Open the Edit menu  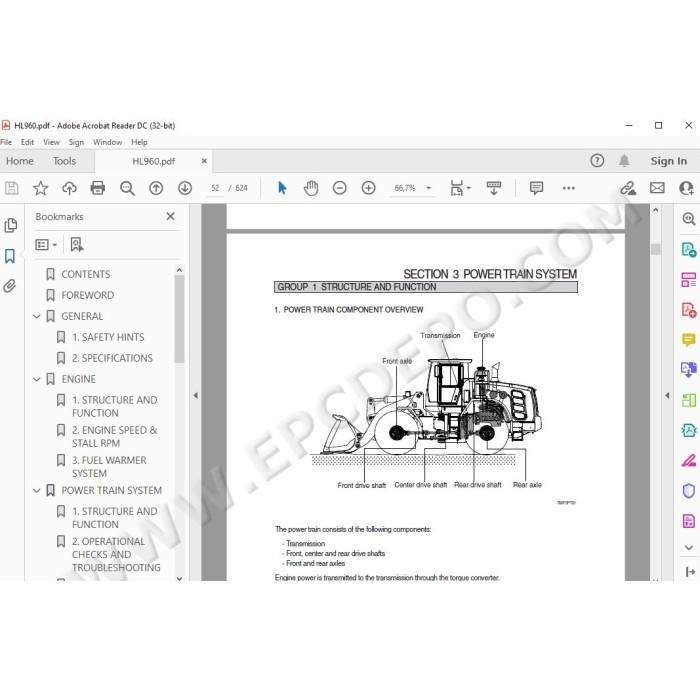tap(27, 142)
